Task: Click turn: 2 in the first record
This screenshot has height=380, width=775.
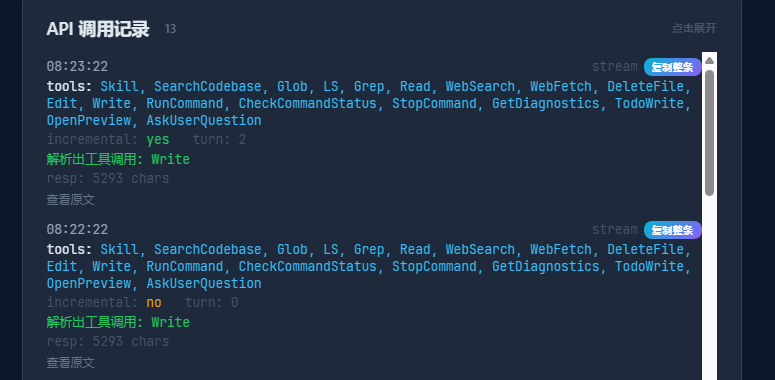Action: pyautogui.click(x=219, y=140)
